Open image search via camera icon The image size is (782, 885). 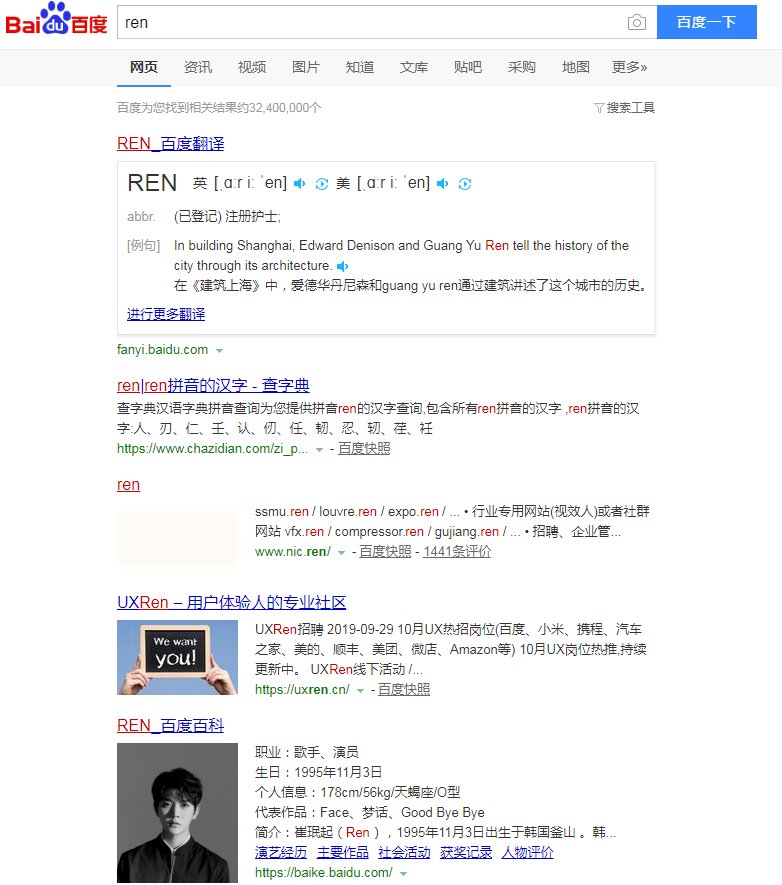click(636, 22)
